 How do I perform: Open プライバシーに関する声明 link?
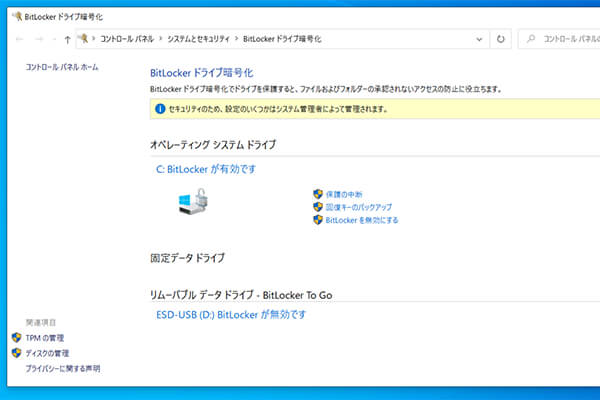pos(63,369)
